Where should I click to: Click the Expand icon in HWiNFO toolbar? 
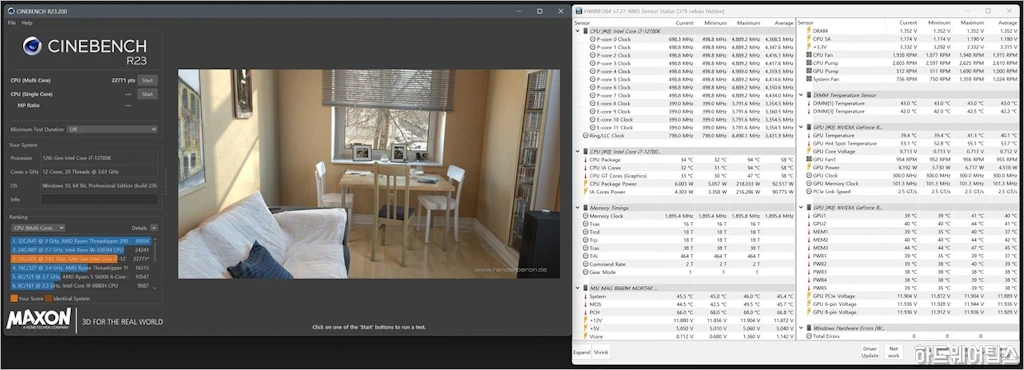tap(581, 352)
